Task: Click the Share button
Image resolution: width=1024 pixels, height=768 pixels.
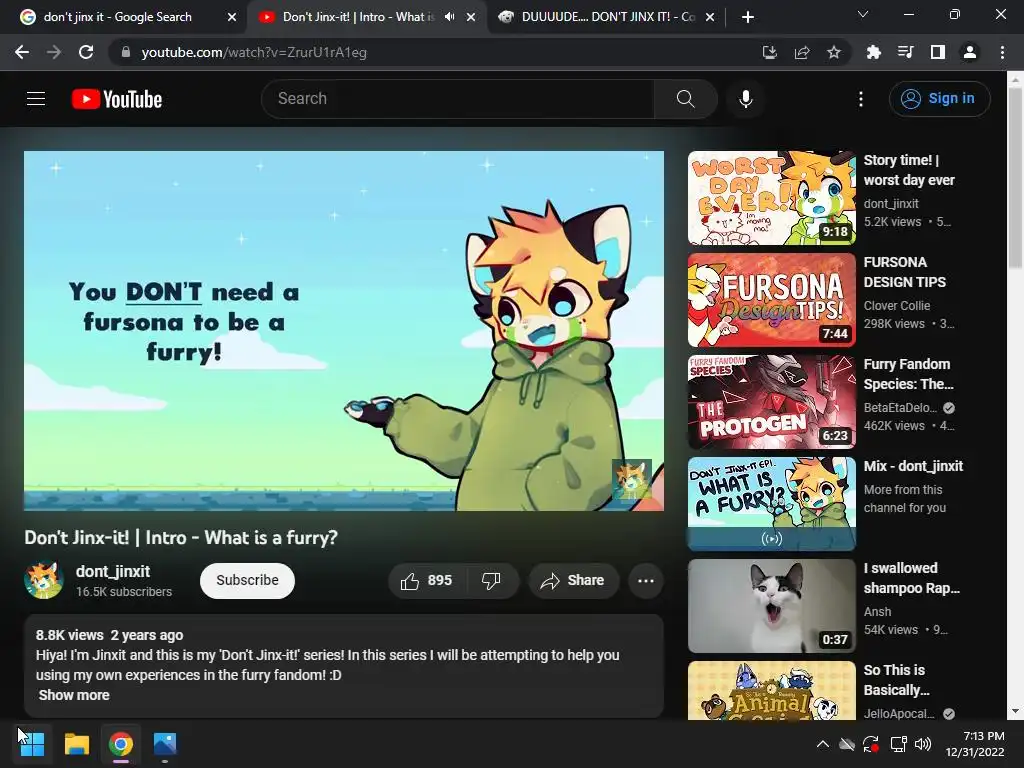Action: pyautogui.click(x=573, y=581)
